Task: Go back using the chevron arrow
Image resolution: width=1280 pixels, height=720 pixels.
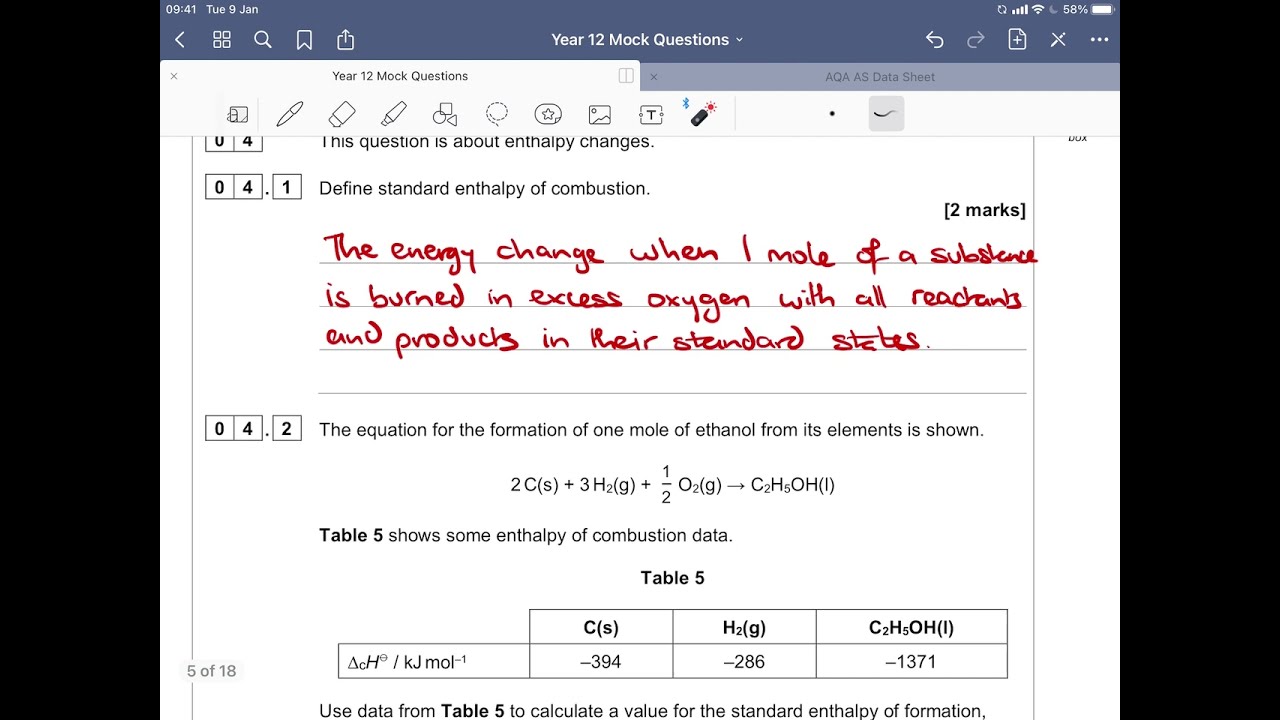Action: pos(180,40)
